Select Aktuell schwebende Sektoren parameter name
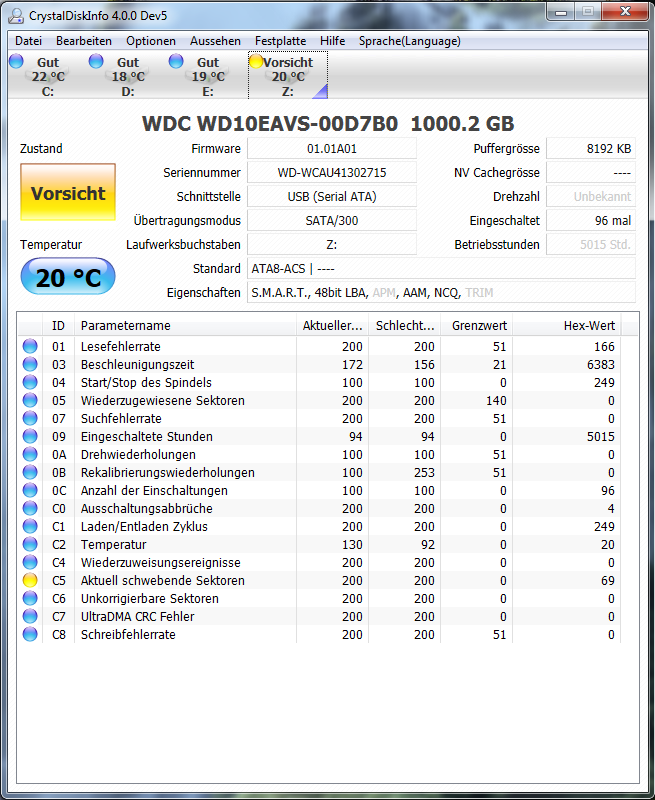 [163, 581]
